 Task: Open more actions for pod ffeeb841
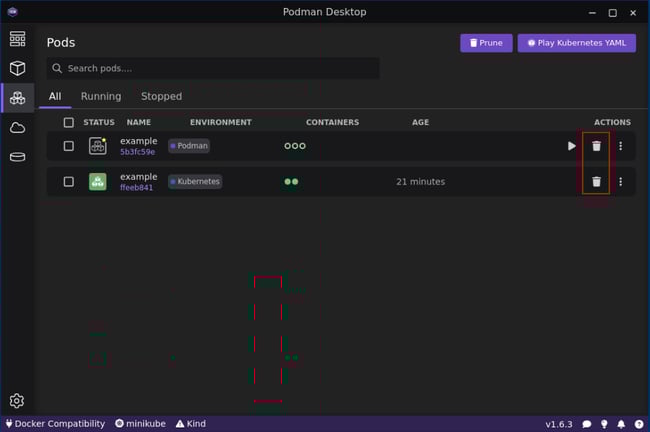[621, 182]
